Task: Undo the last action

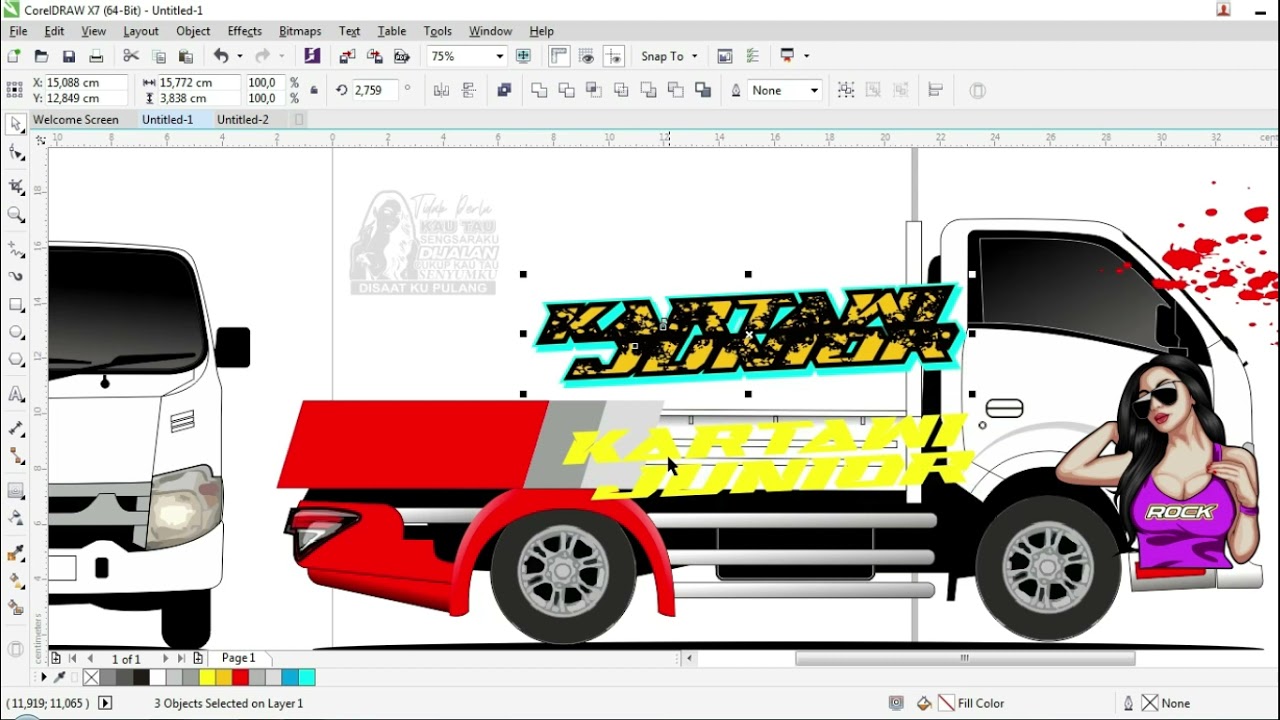Action: (x=221, y=56)
